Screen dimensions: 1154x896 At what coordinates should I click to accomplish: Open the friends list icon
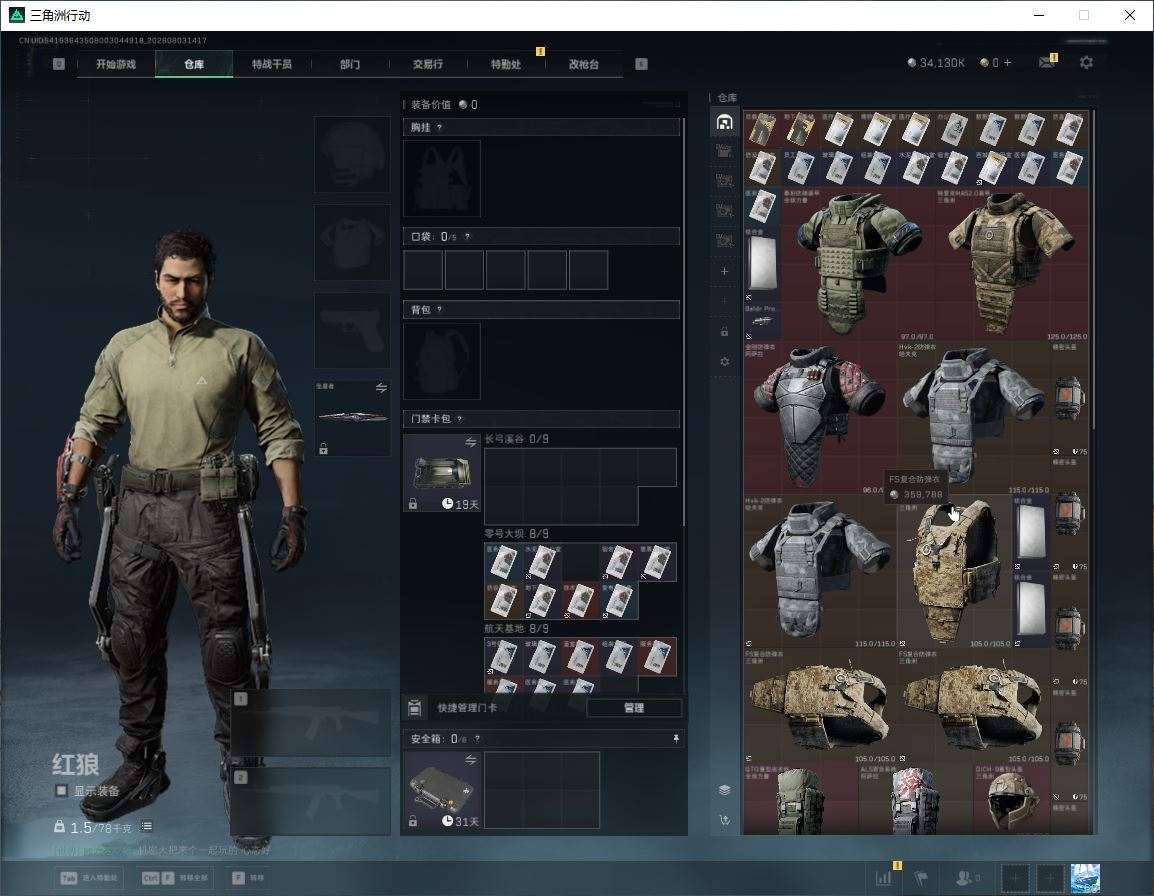966,878
